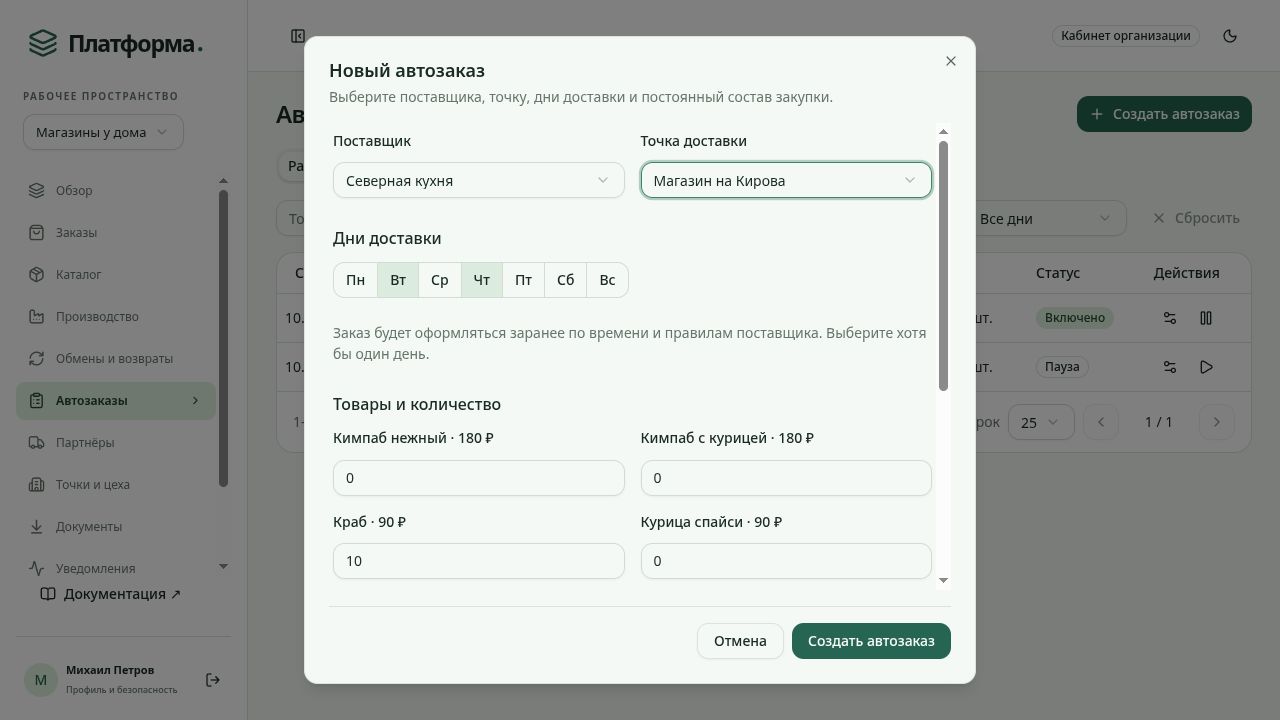Deselect delivery day Вт
The image size is (1280, 720).
click(x=398, y=280)
